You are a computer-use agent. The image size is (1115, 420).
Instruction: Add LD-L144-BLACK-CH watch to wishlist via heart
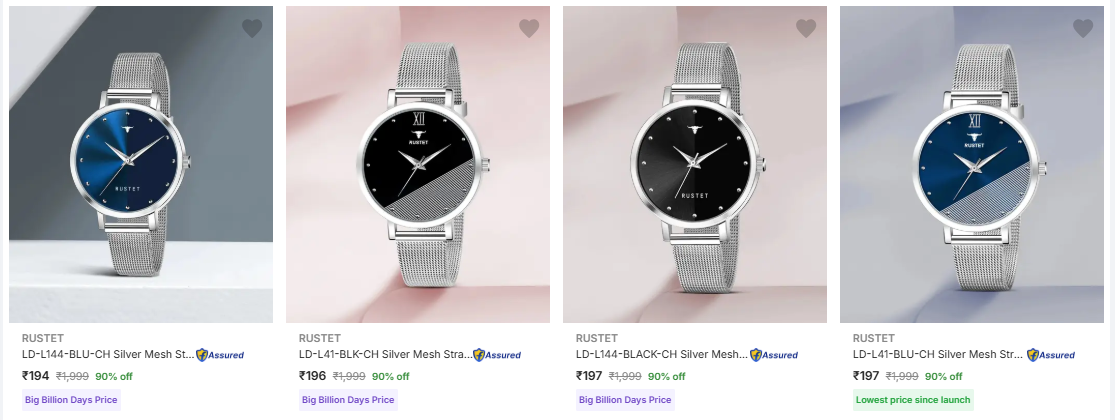806,28
